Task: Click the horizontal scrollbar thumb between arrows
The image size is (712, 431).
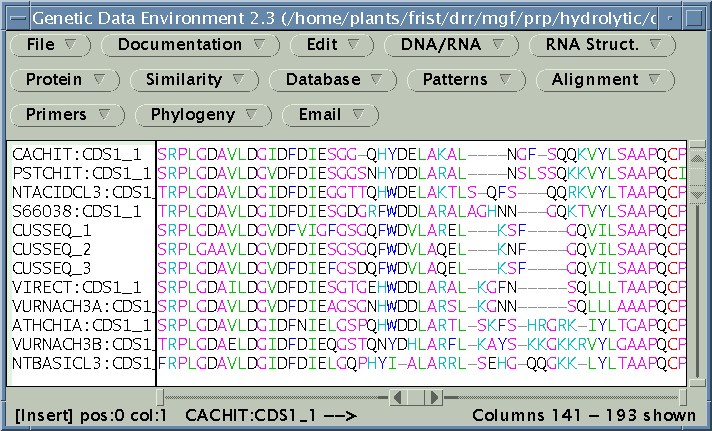Action: tap(415, 398)
